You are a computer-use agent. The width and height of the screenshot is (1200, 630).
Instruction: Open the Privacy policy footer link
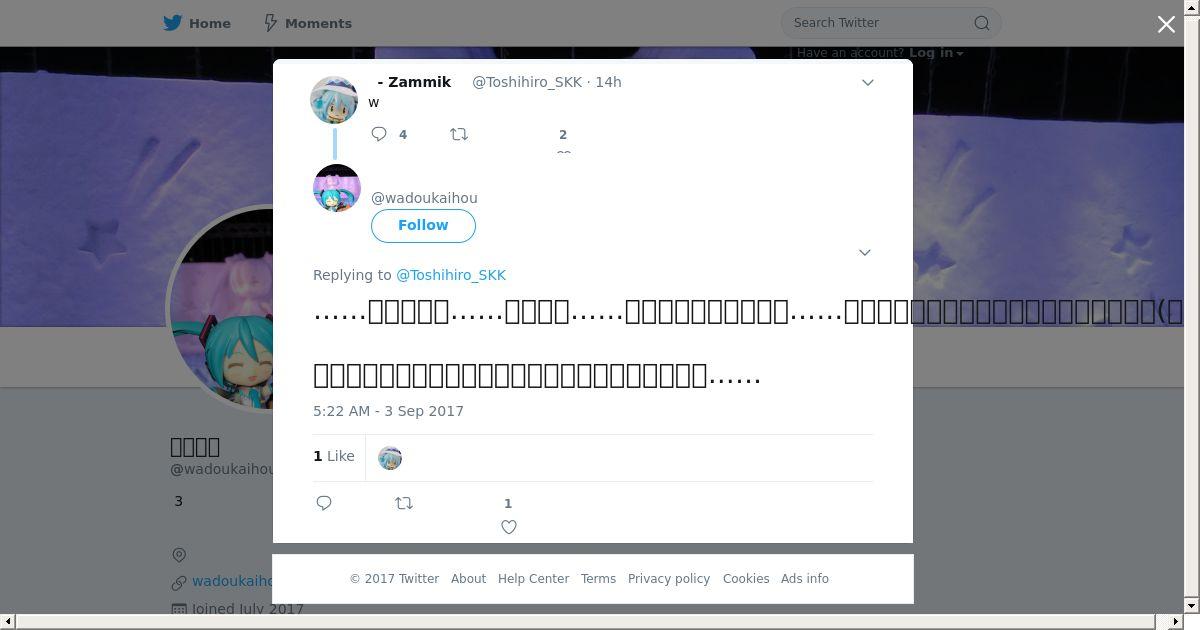pyautogui.click(x=669, y=579)
